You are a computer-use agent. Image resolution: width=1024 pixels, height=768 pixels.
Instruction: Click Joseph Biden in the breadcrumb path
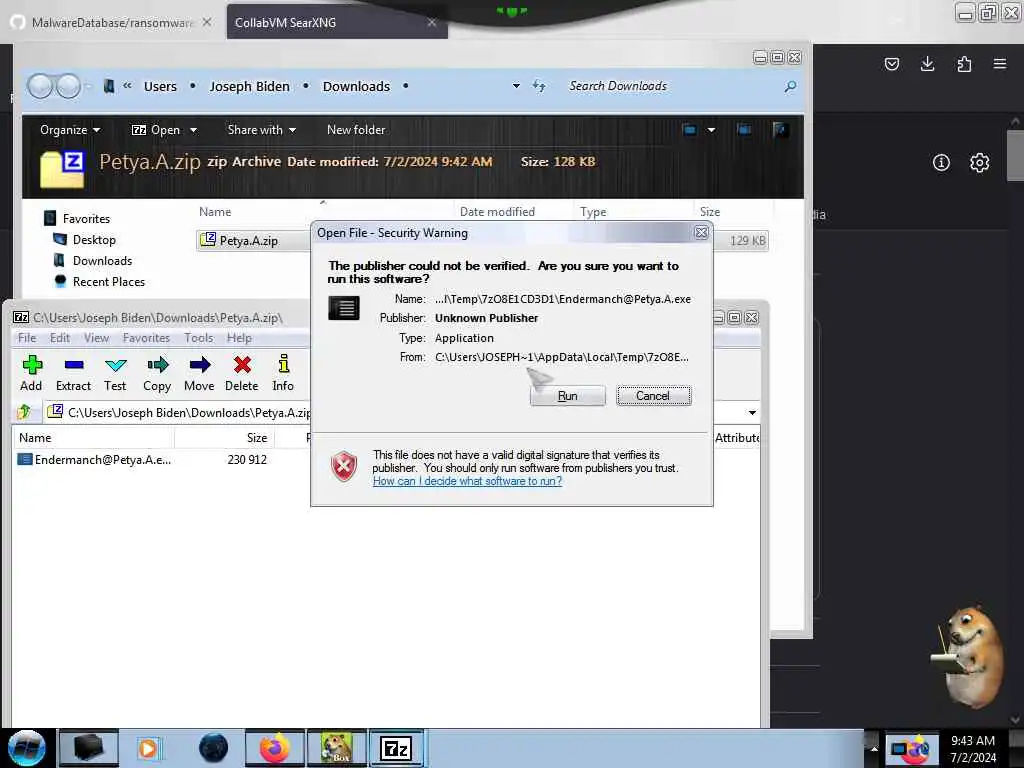point(249,86)
